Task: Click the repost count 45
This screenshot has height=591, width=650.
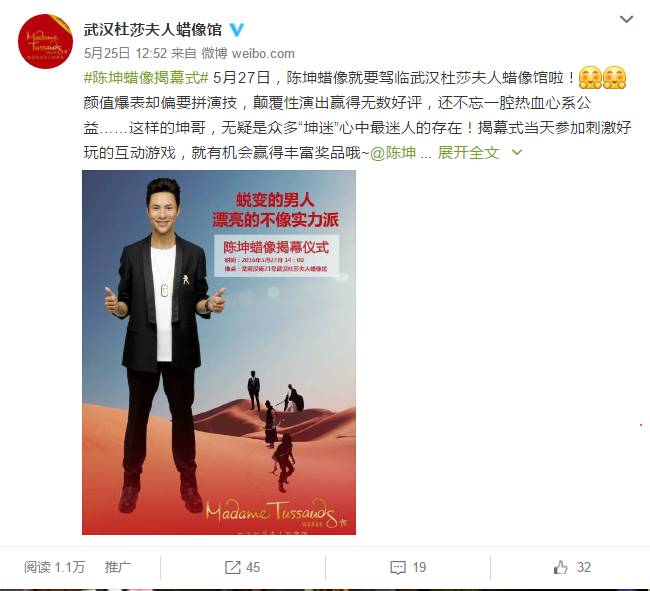Action: tap(253, 567)
